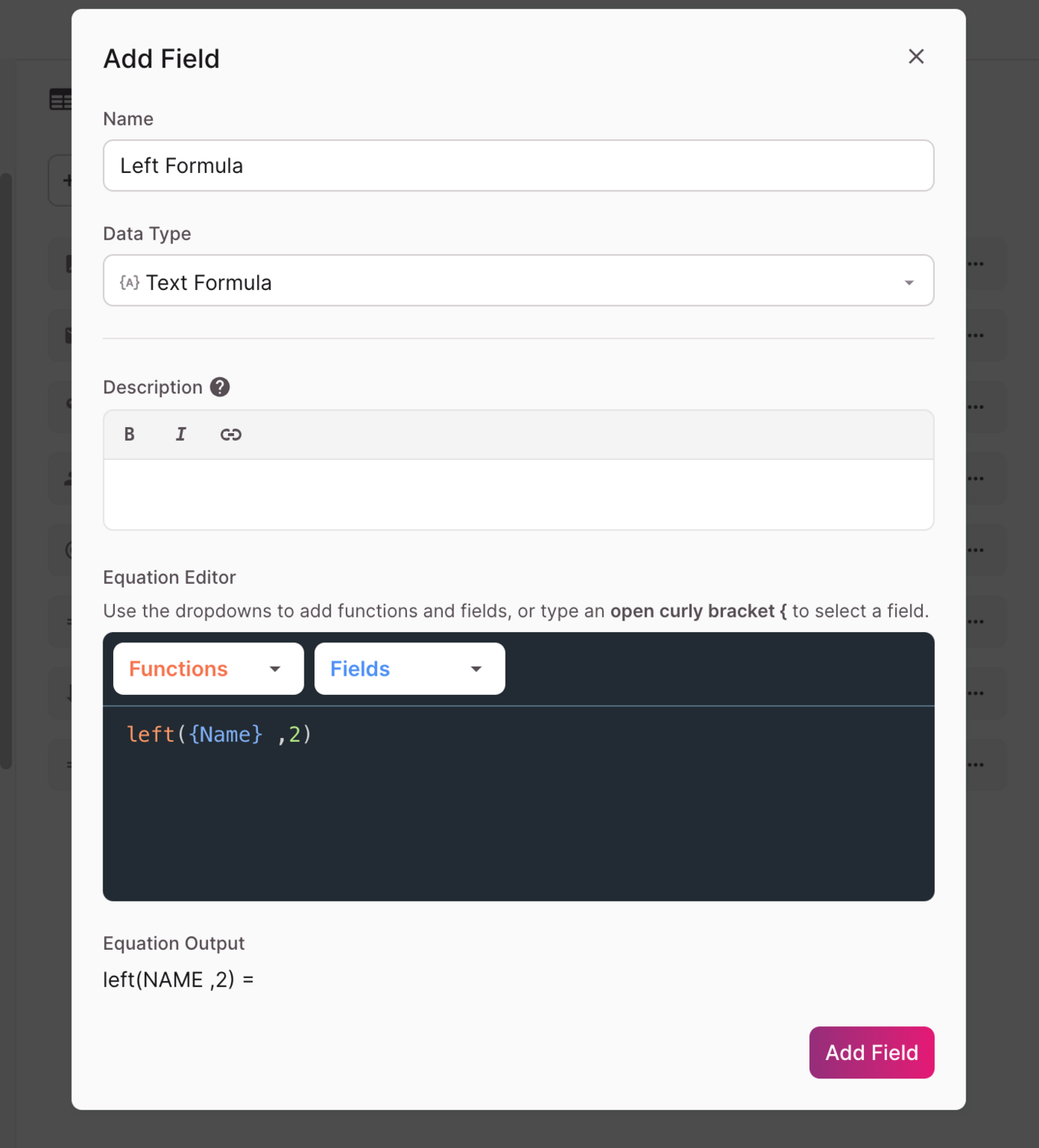The image size is (1039, 1148).
Task: Click the table icon behind the dialog
Action: pyautogui.click(x=61, y=99)
